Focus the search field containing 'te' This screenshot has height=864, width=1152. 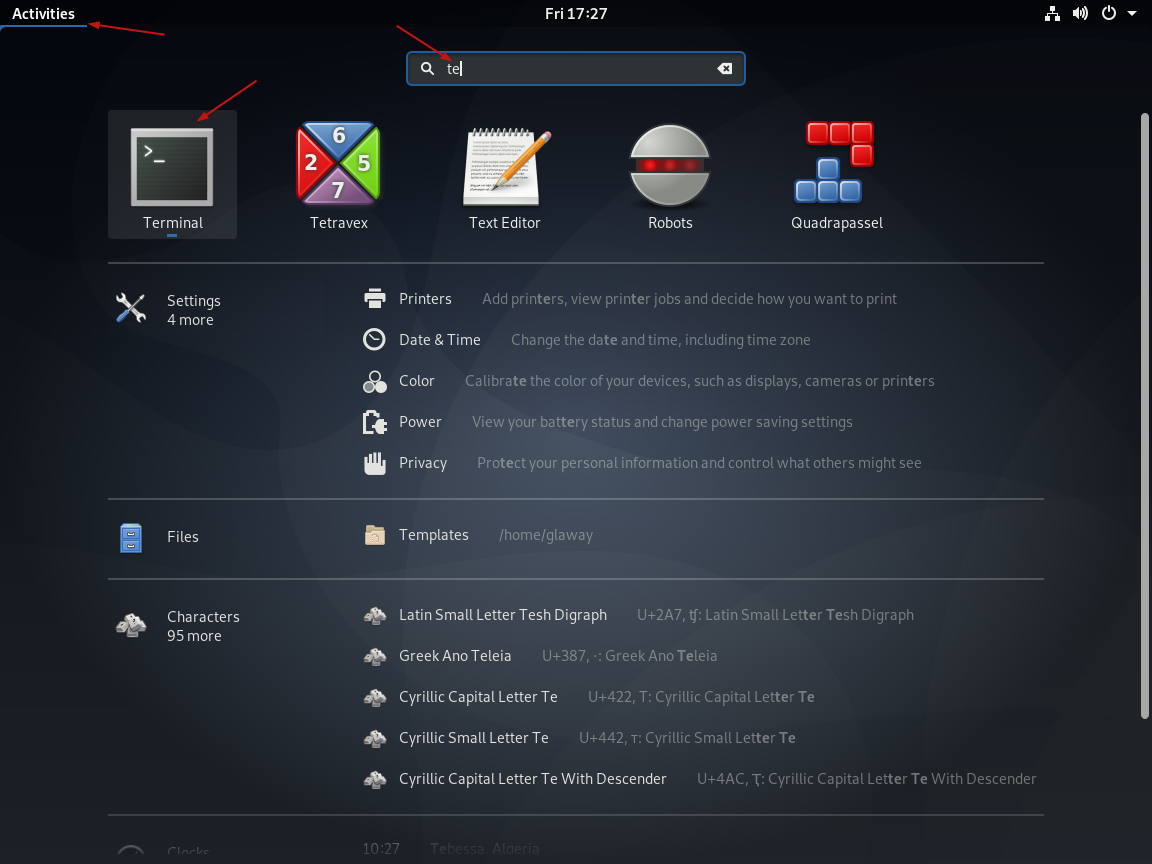coord(576,68)
